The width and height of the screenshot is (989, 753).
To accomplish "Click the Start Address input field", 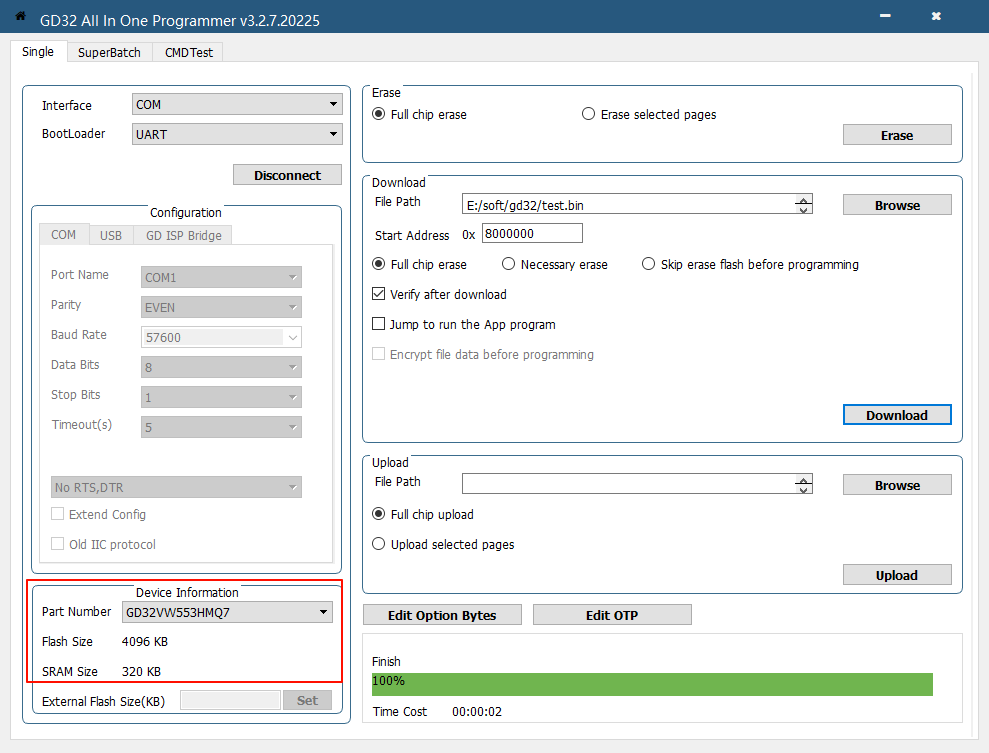I will pos(531,234).
